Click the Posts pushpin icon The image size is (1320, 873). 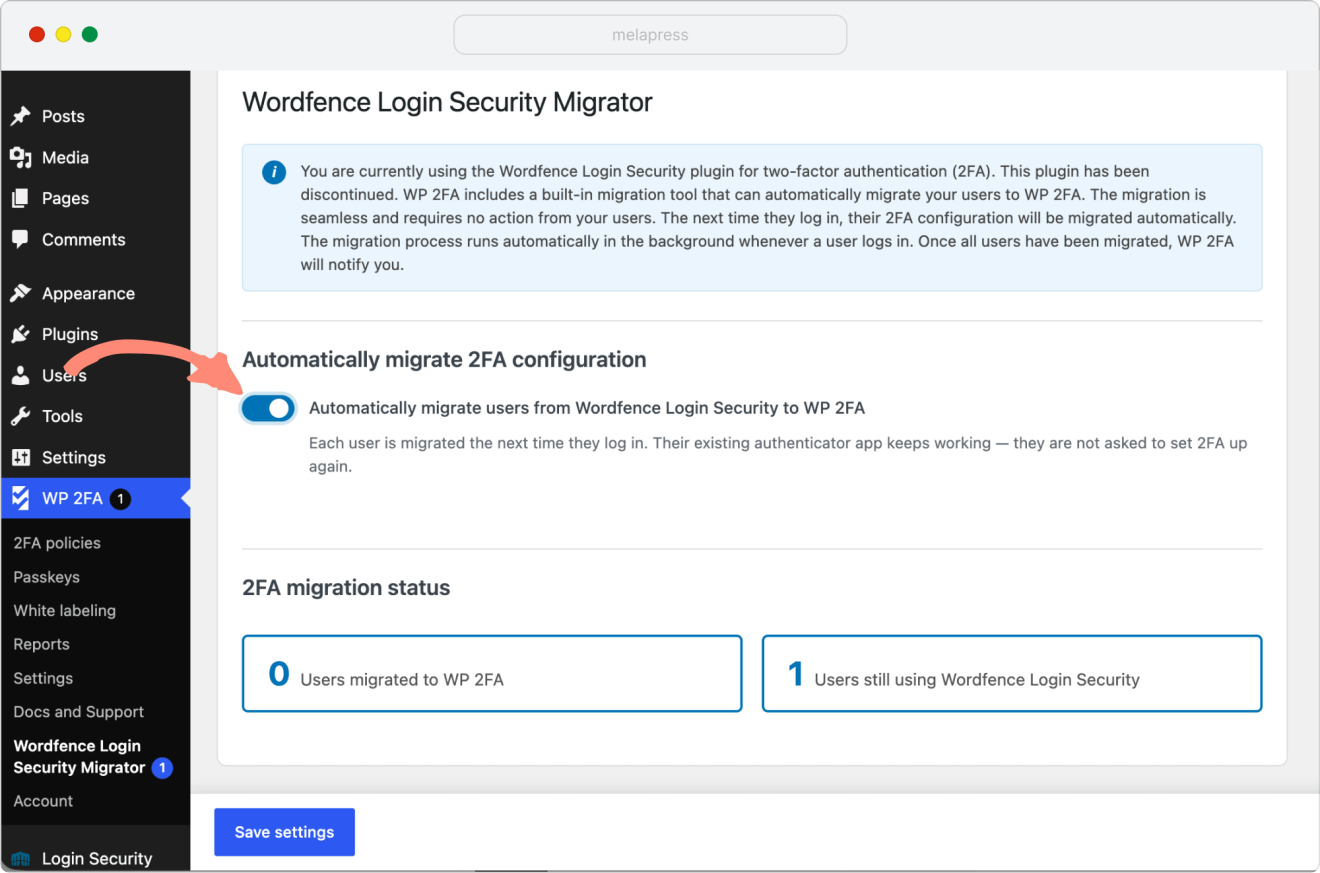(x=20, y=116)
